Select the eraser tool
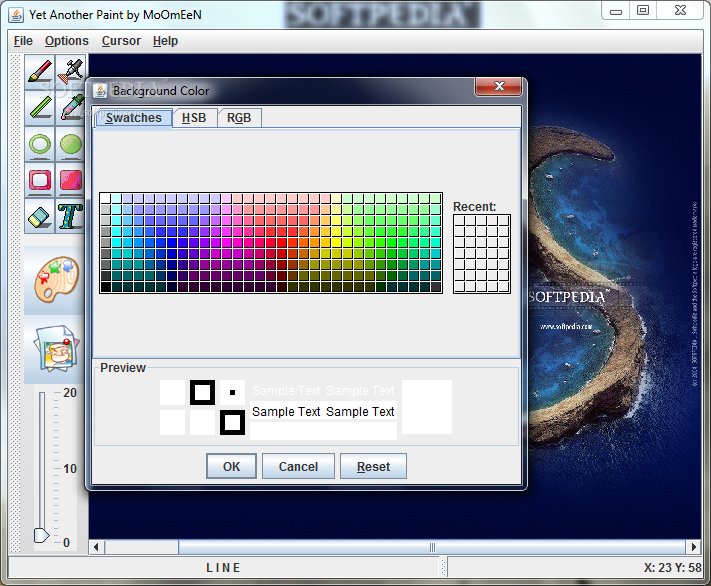 [40, 216]
